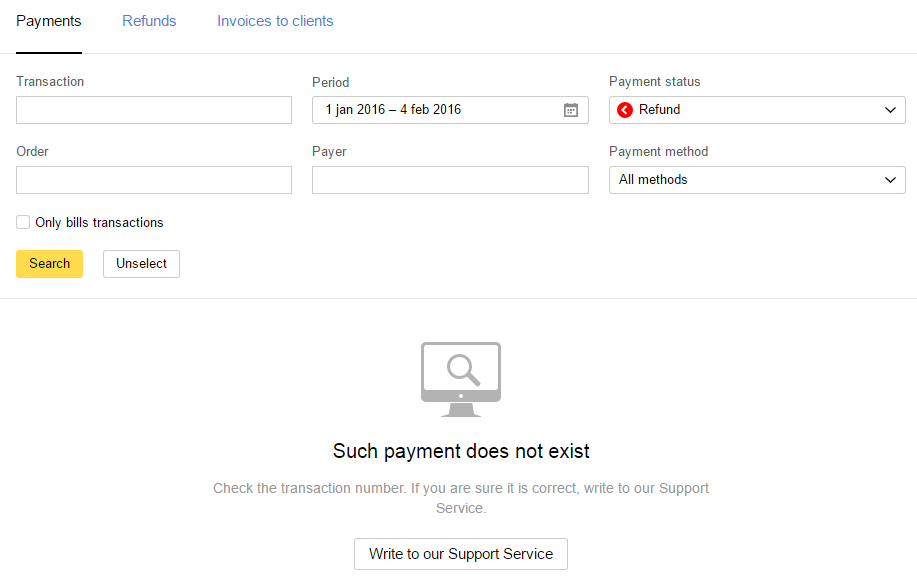Open the calendar icon in Period field

571,110
